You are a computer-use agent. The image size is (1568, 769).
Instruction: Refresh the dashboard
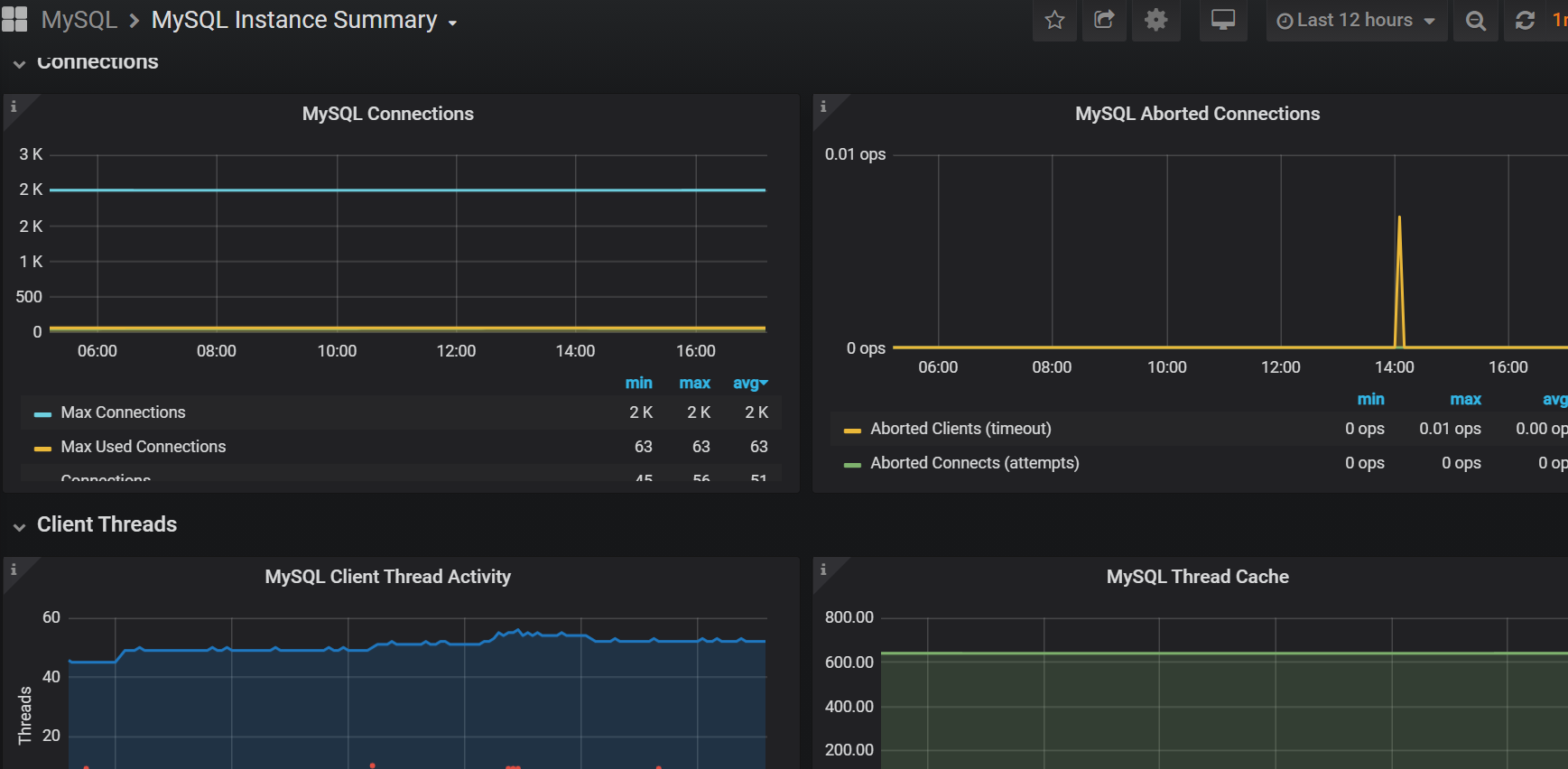coord(1526,20)
